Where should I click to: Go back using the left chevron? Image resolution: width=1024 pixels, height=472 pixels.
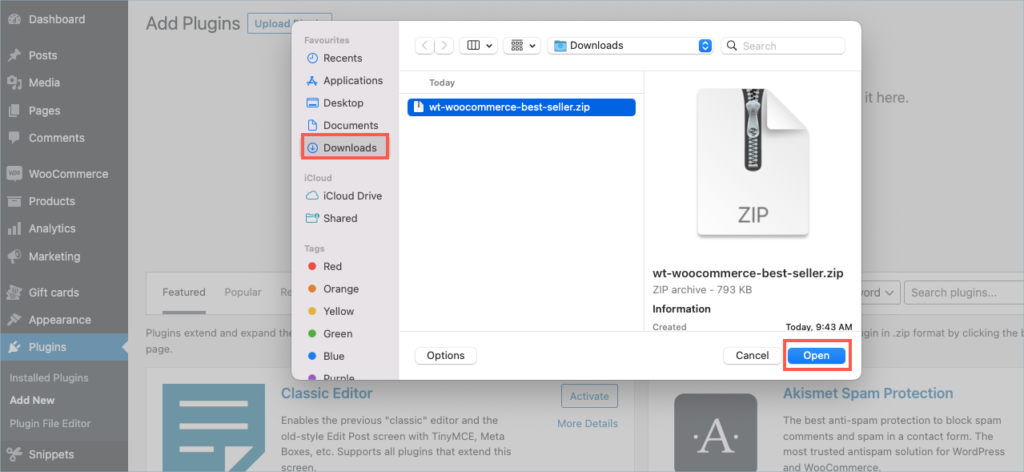click(x=424, y=46)
